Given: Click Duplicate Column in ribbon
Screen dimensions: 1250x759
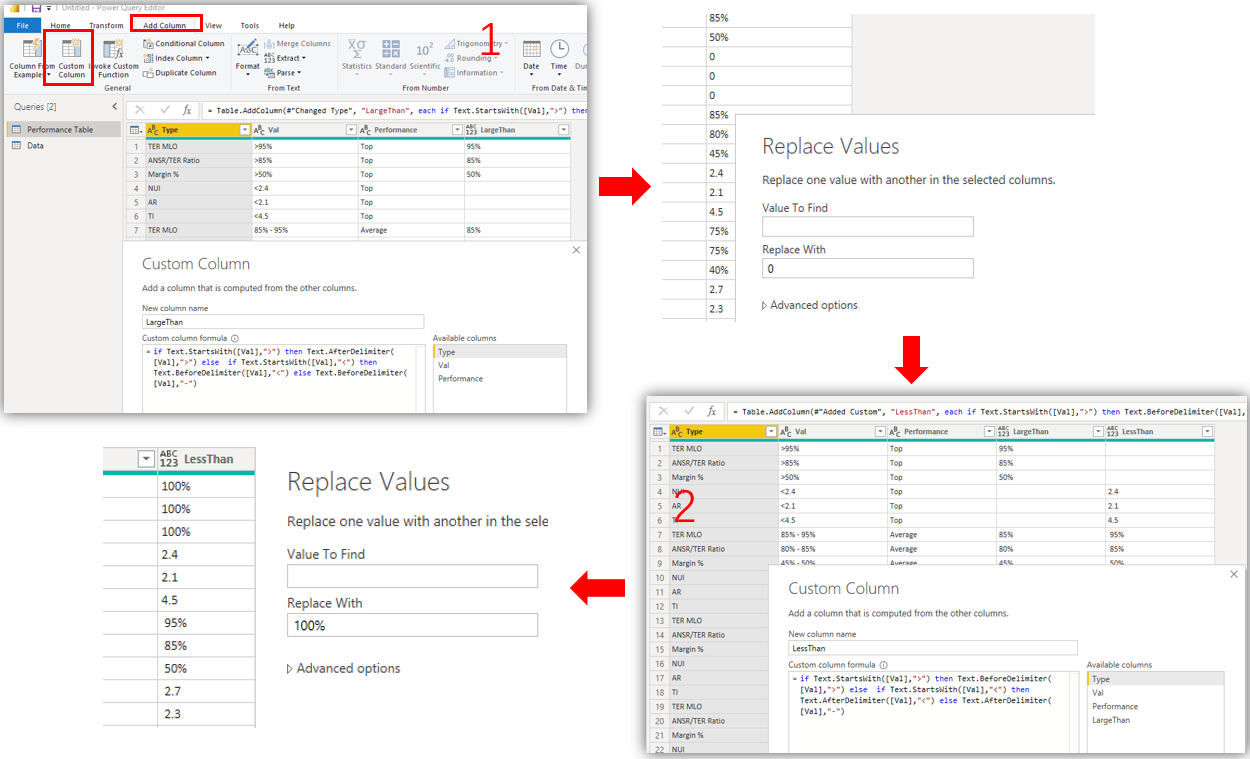Looking at the screenshot, I should click(179, 73).
